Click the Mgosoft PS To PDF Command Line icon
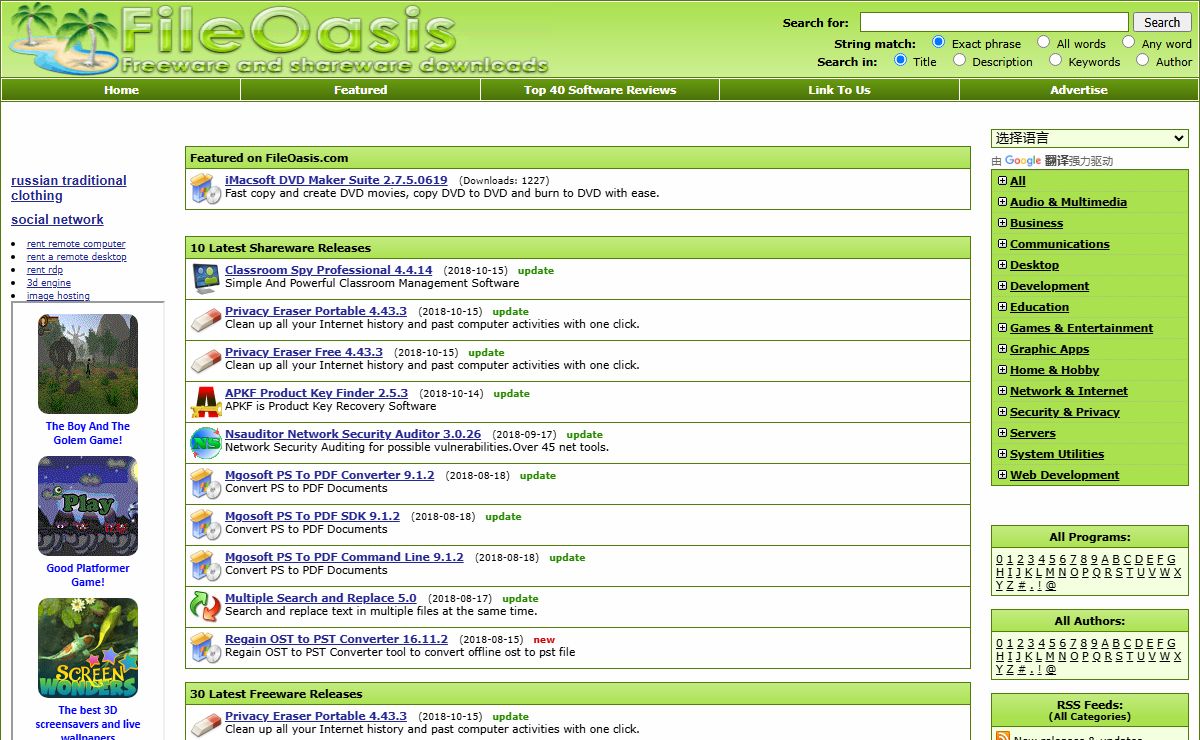This screenshot has height=740, width=1200. pyautogui.click(x=206, y=565)
